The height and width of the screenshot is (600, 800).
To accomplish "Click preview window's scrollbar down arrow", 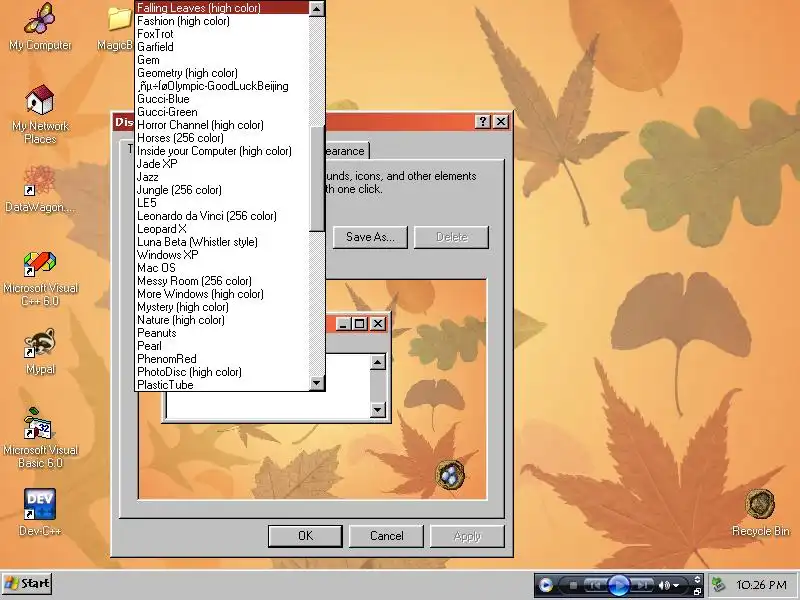I will [378, 409].
